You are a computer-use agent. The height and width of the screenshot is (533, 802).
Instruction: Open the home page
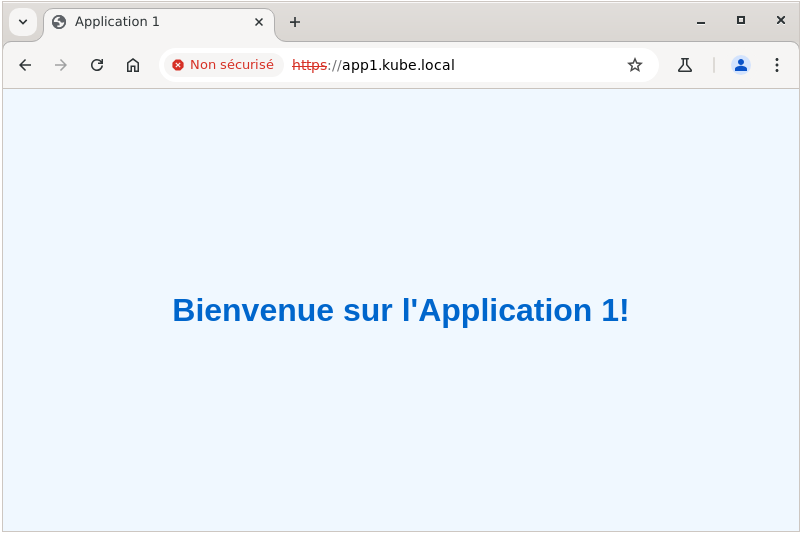pos(133,65)
